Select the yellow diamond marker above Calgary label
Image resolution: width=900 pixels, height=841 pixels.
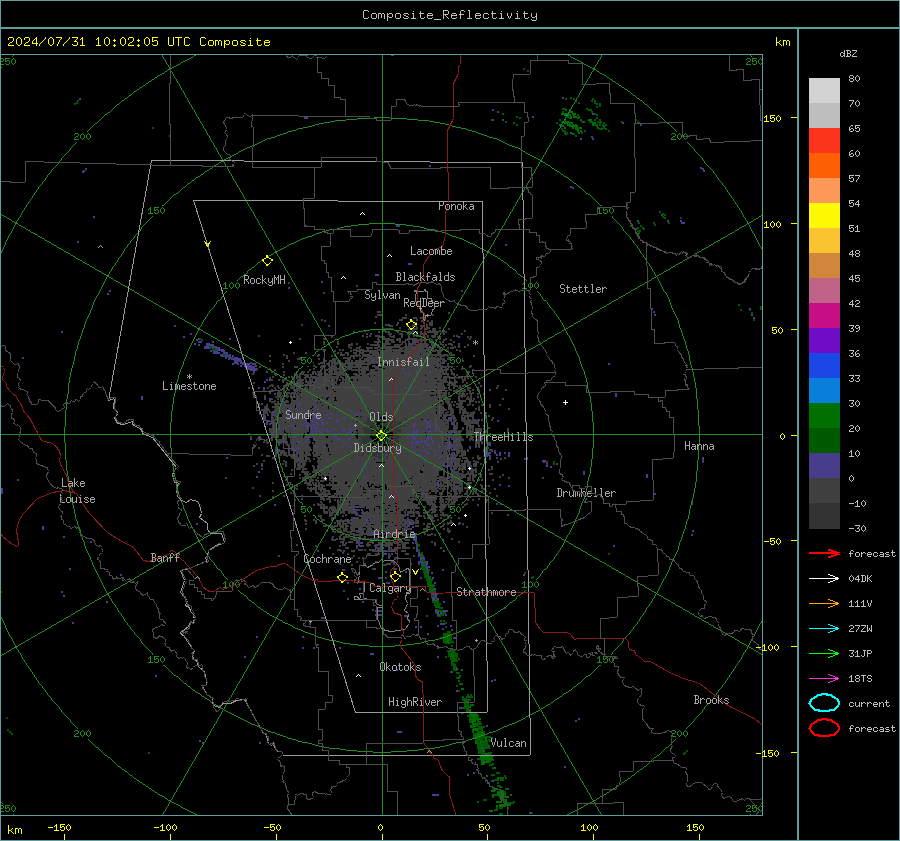point(395,576)
